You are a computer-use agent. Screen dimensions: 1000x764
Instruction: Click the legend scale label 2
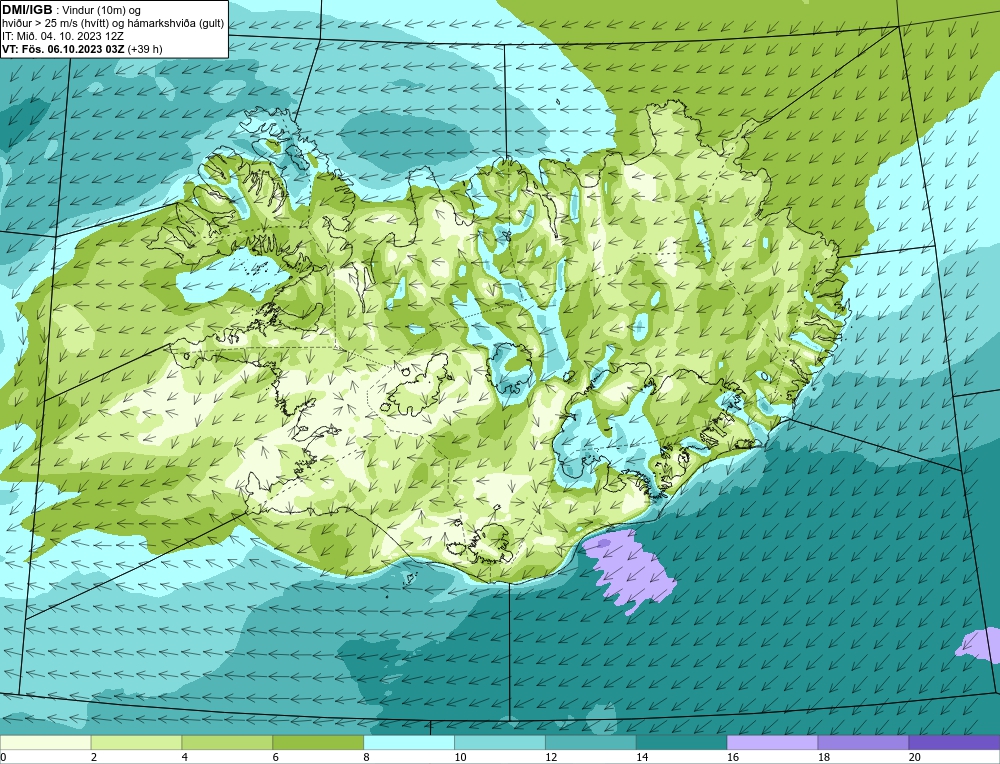(x=94, y=757)
